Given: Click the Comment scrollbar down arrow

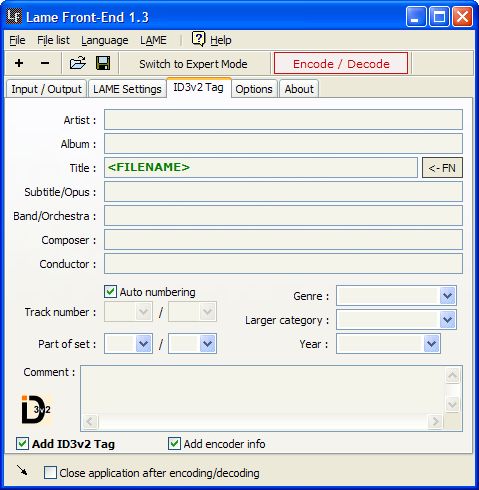Looking at the screenshot, I should click(453, 405).
